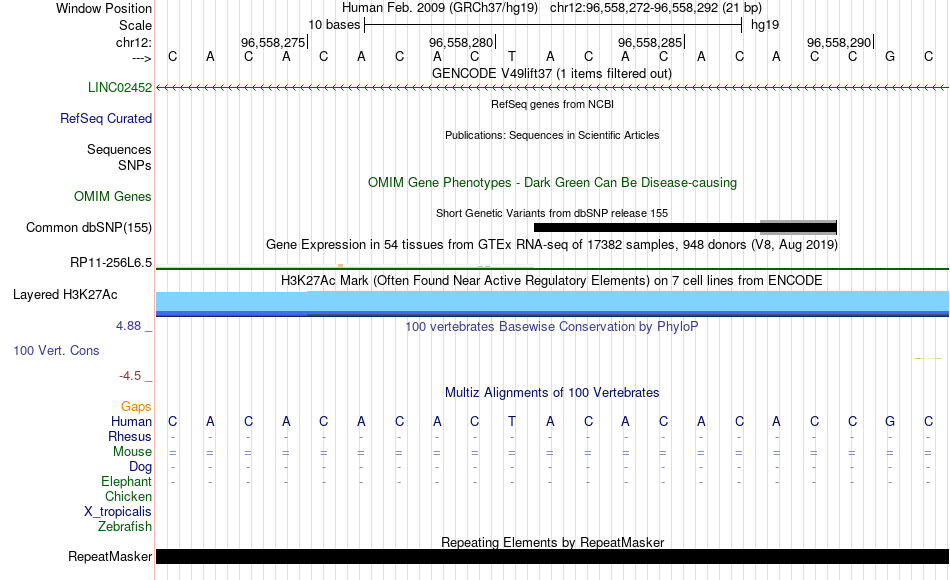This screenshot has width=950, height=580.
Task: Click the X_tropicalis alignment row label
Action: [x=118, y=512]
